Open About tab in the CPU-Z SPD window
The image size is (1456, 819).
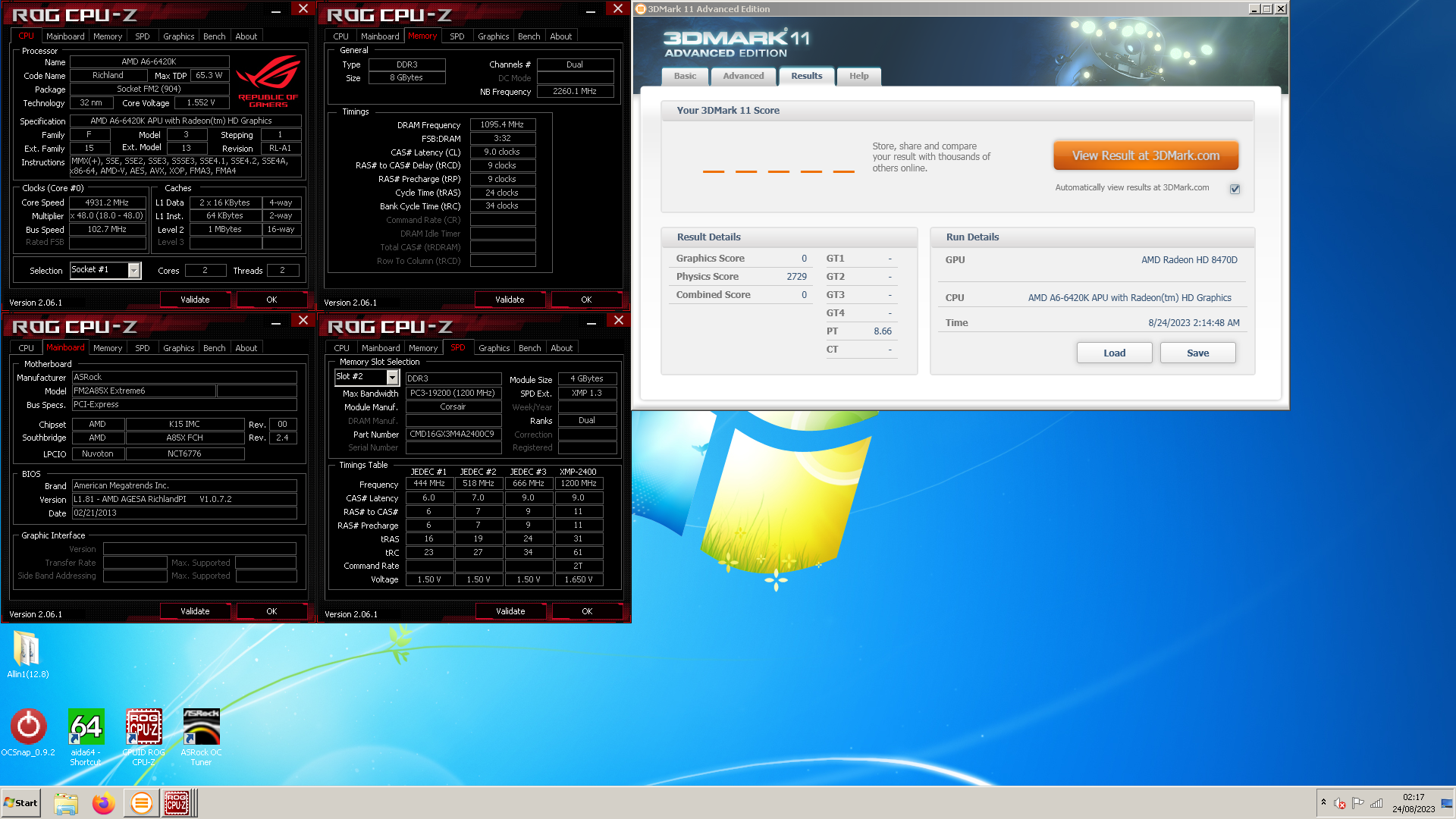(562, 348)
